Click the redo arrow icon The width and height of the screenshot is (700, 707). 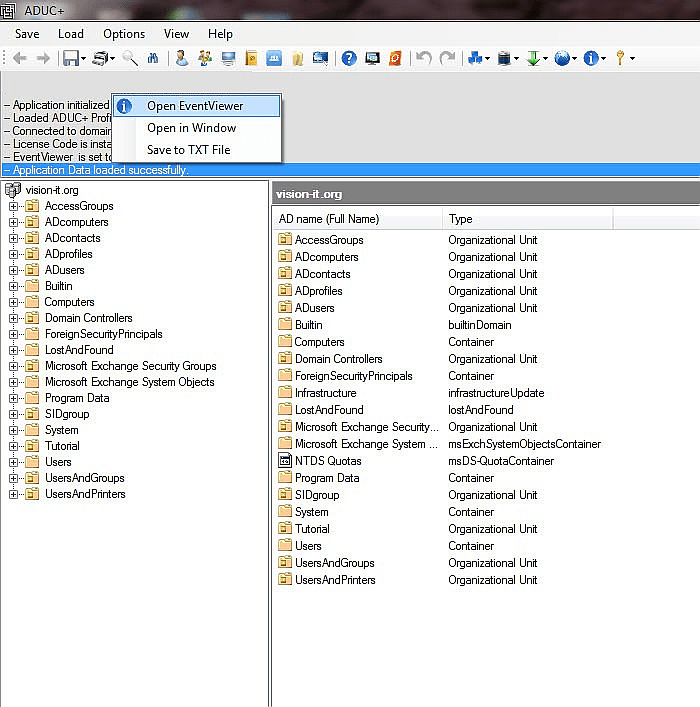[447, 58]
